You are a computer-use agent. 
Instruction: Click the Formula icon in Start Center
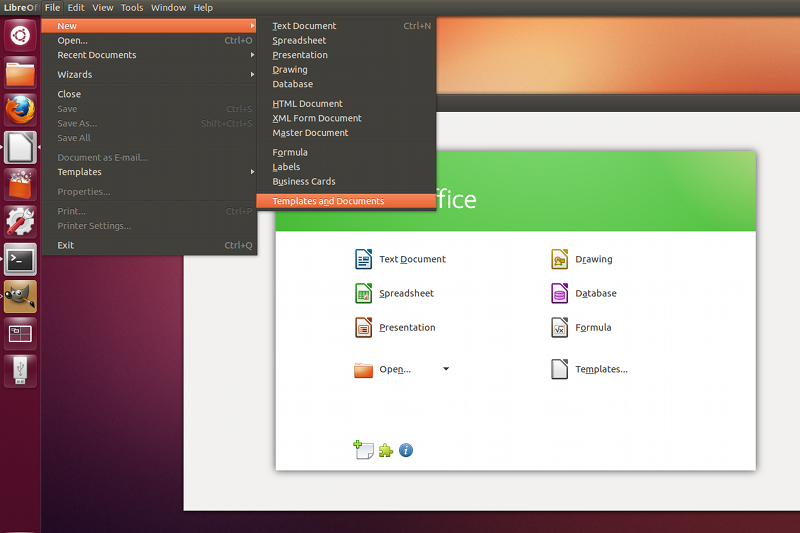pyautogui.click(x=559, y=327)
